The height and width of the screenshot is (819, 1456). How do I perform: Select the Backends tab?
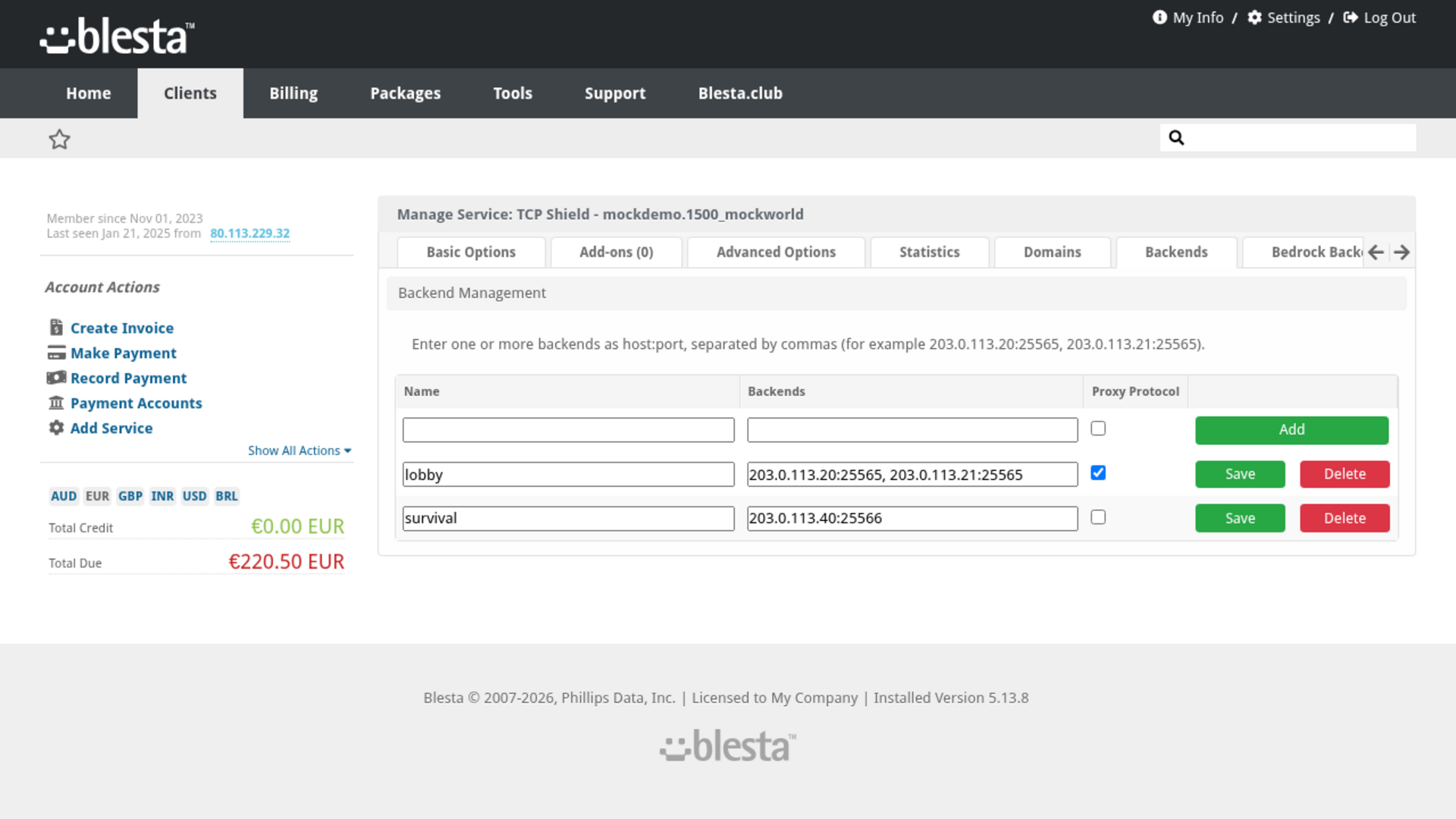1176,252
